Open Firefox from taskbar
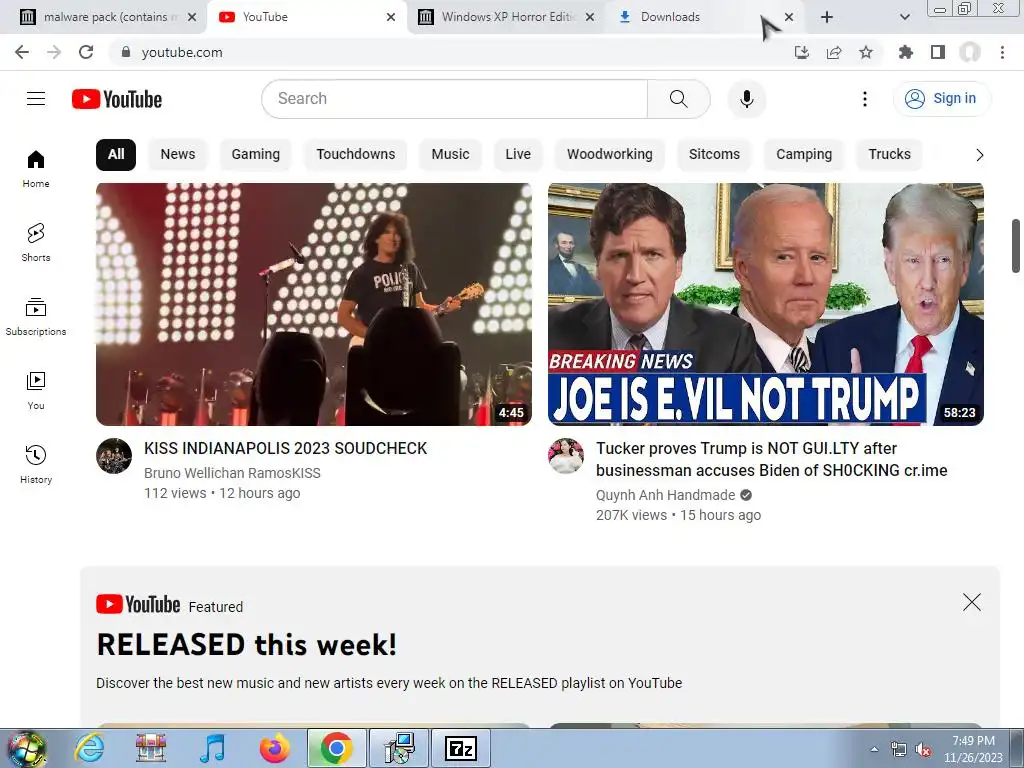The image size is (1024, 768). [275, 749]
